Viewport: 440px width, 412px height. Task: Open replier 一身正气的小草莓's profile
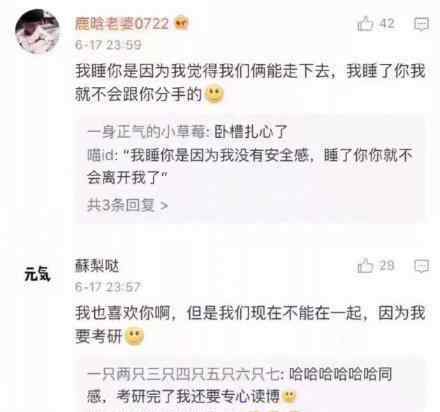(x=146, y=132)
